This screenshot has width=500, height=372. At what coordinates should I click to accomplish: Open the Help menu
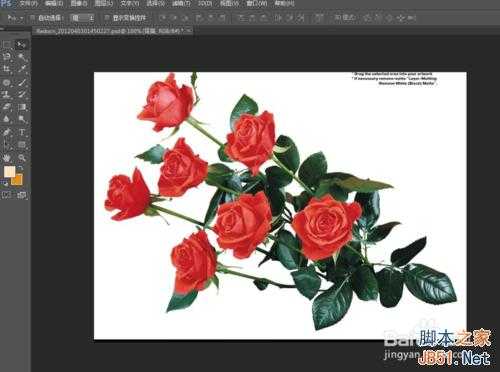pyautogui.click(x=284, y=4)
